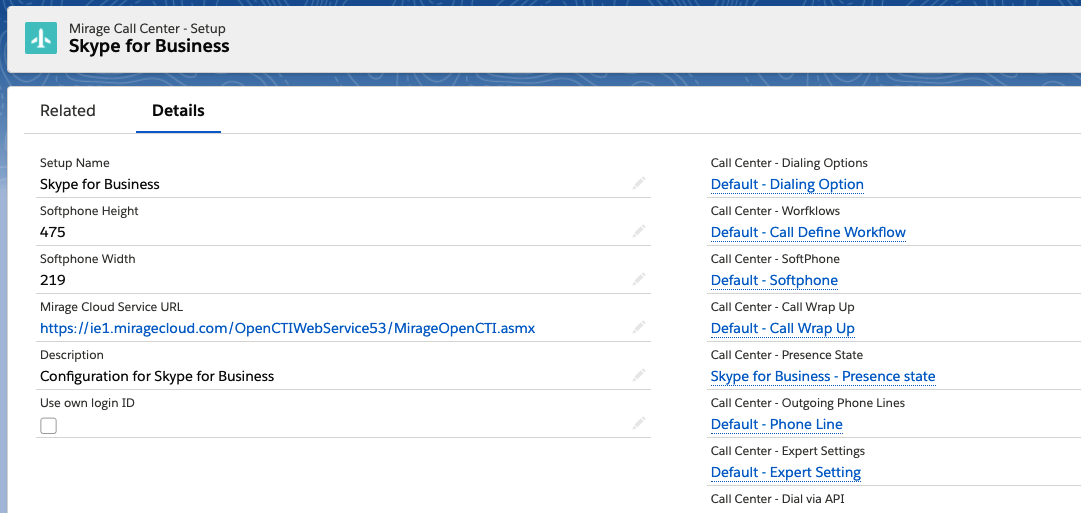Open Skype for Business - Presence state link
This screenshot has width=1081, height=513.
click(x=823, y=376)
